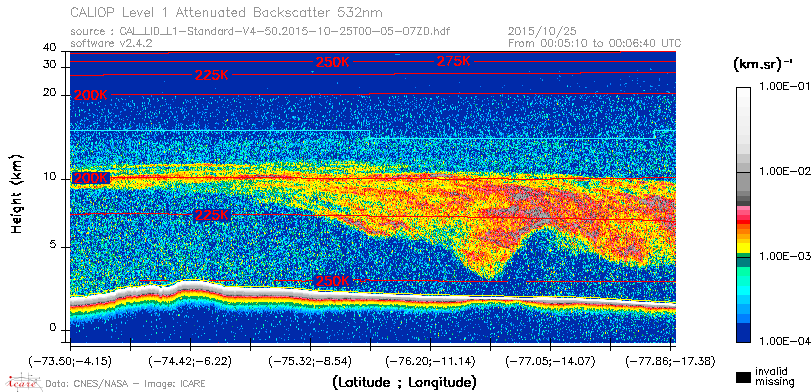Screen dimensions: 811x392
Task: Click the 225K label in the stratosphere region
Action: click(x=212, y=75)
